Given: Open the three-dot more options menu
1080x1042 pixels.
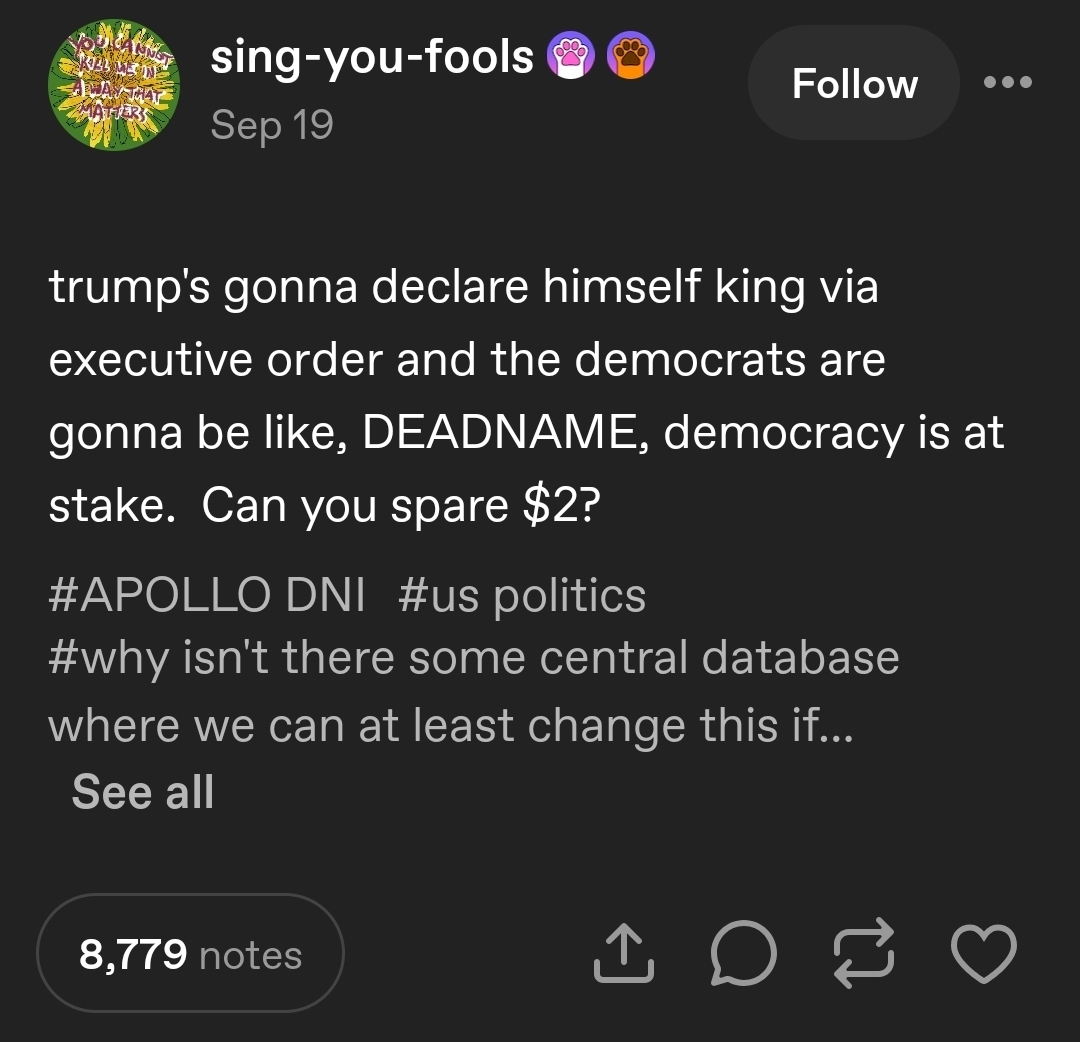Looking at the screenshot, I should click(x=1007, y=83).
